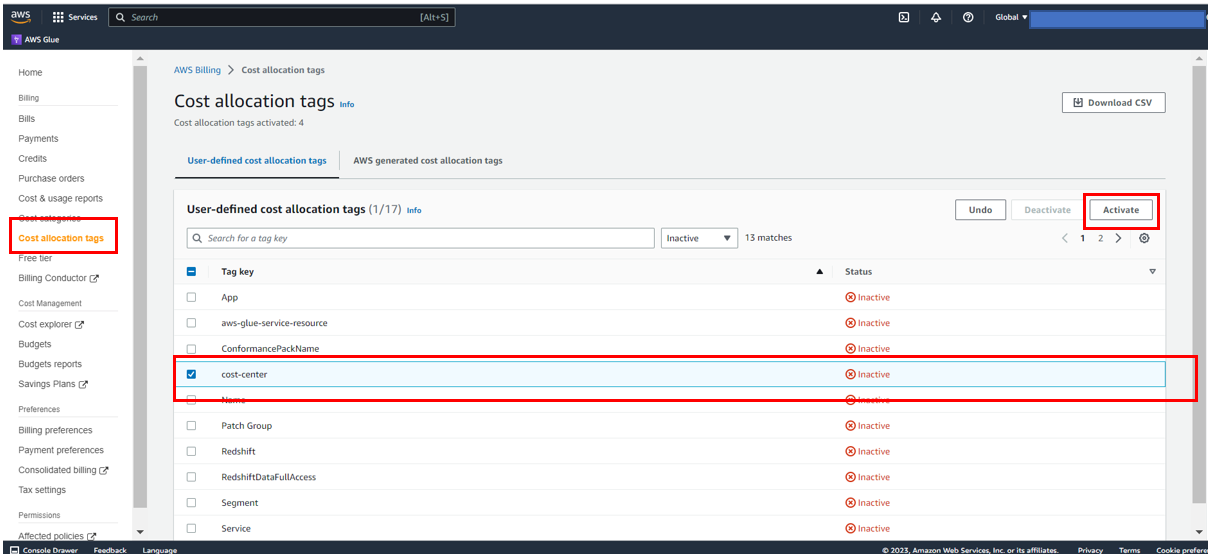1210x559 pixels.
Task: Open Cost & usage reports
Action: click(x=60, y=199)
